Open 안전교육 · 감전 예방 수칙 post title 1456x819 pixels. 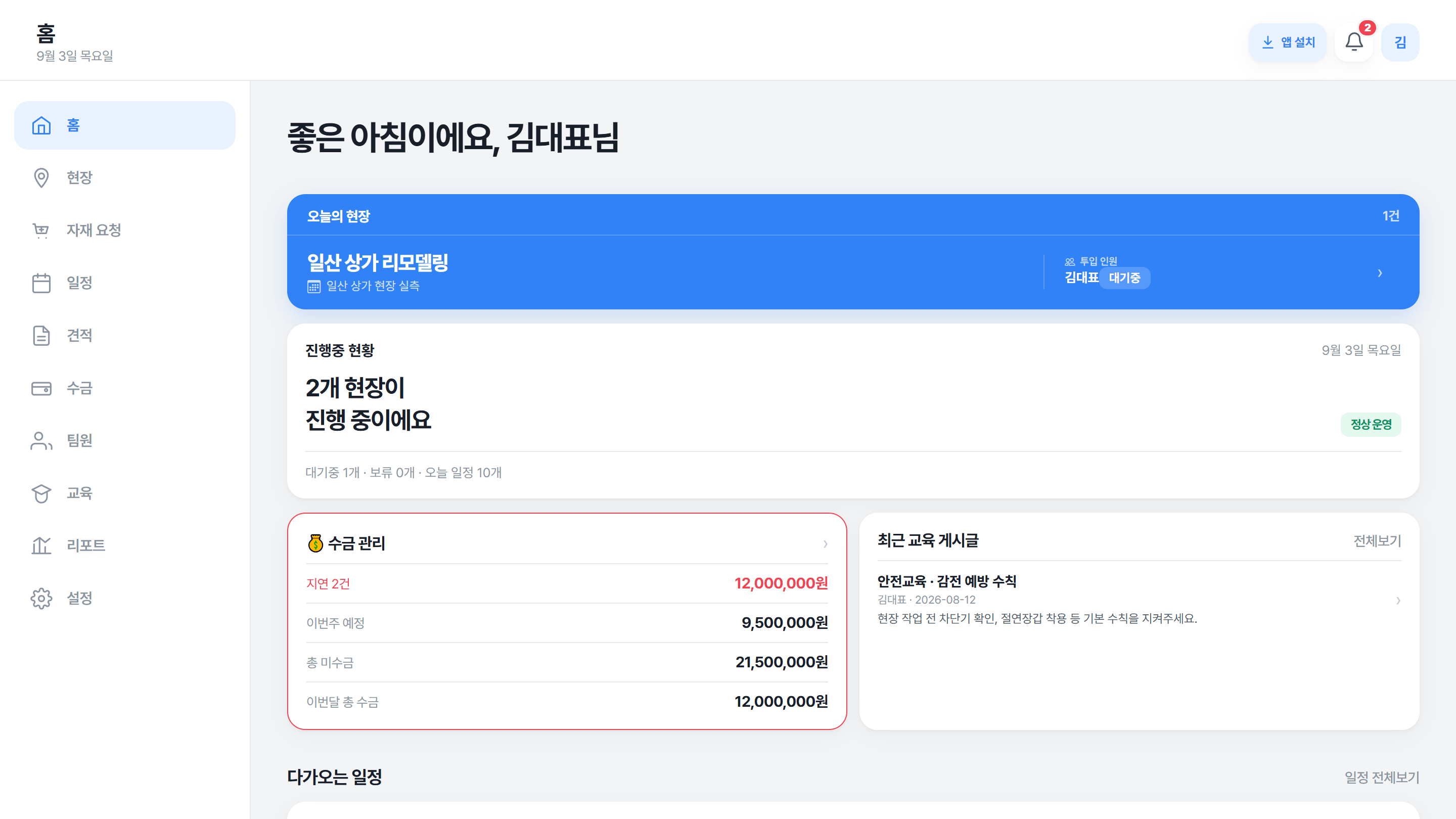click(947, 581)
